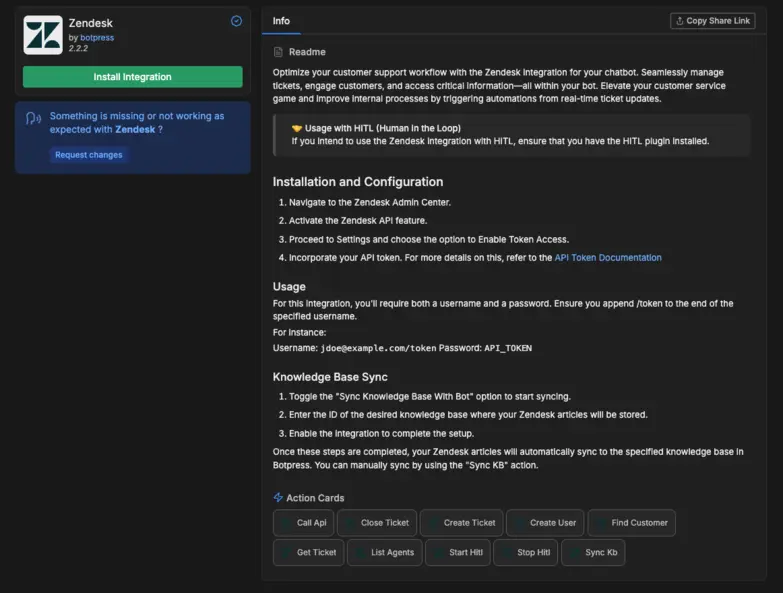The height and width of the screenshot is (593, 783).
Task: Click step 'Navigate to the Zendesk Admin Center'
Action: click(x=370, y=202)
